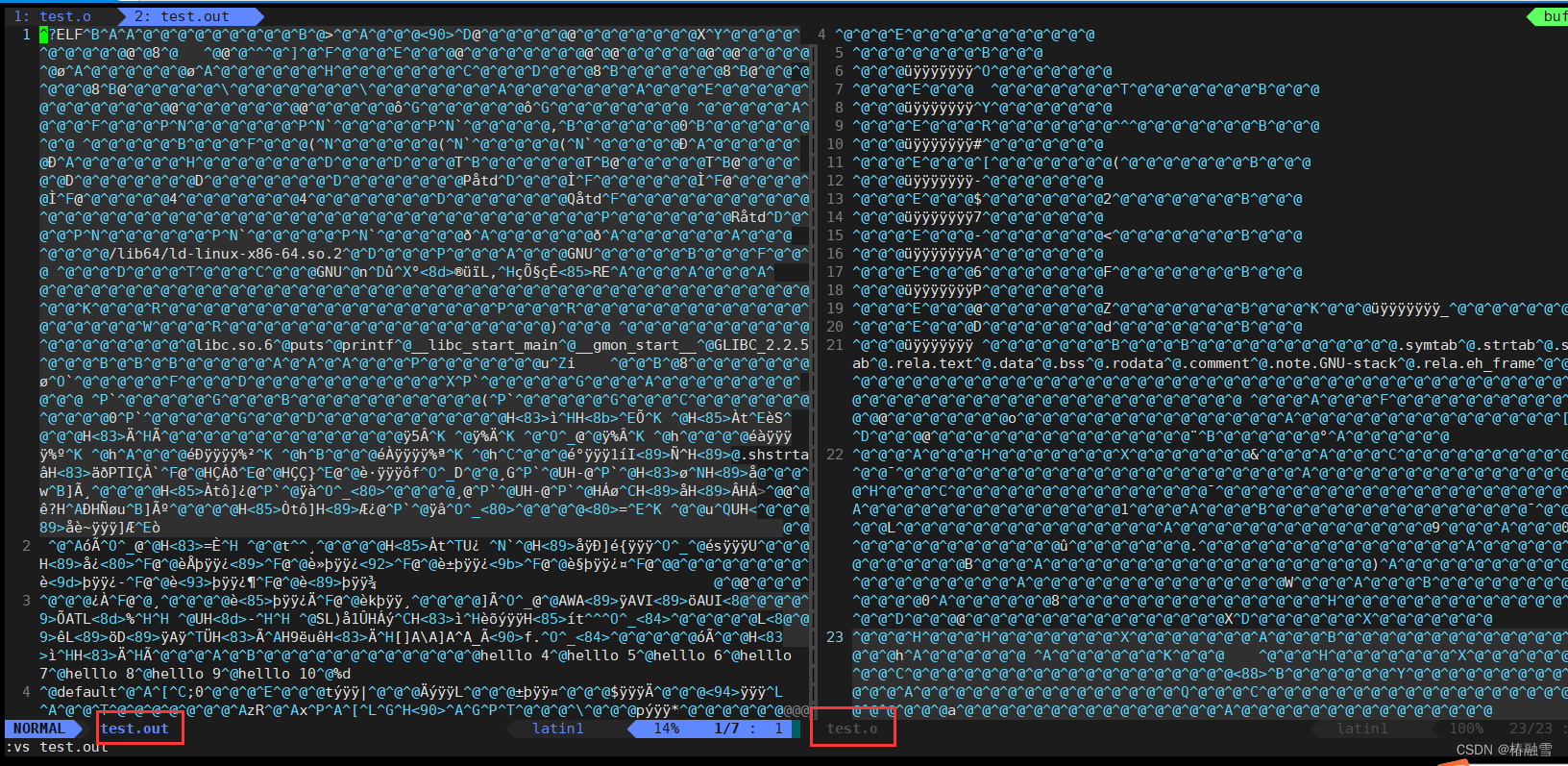Switch to the "1: test.o" buffer tab
This screenshot has width=1568, height=766.
53,16
